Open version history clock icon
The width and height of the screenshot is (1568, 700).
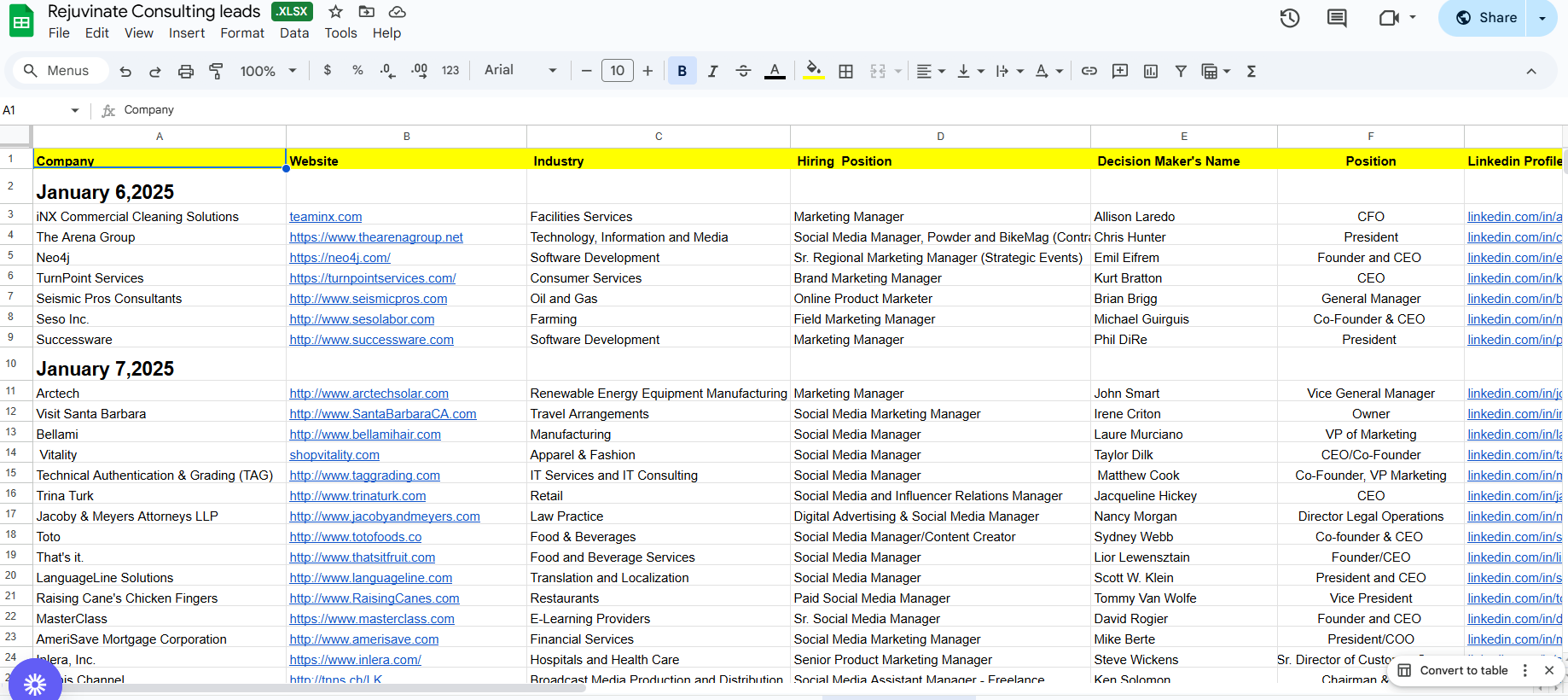[1289, 18]
